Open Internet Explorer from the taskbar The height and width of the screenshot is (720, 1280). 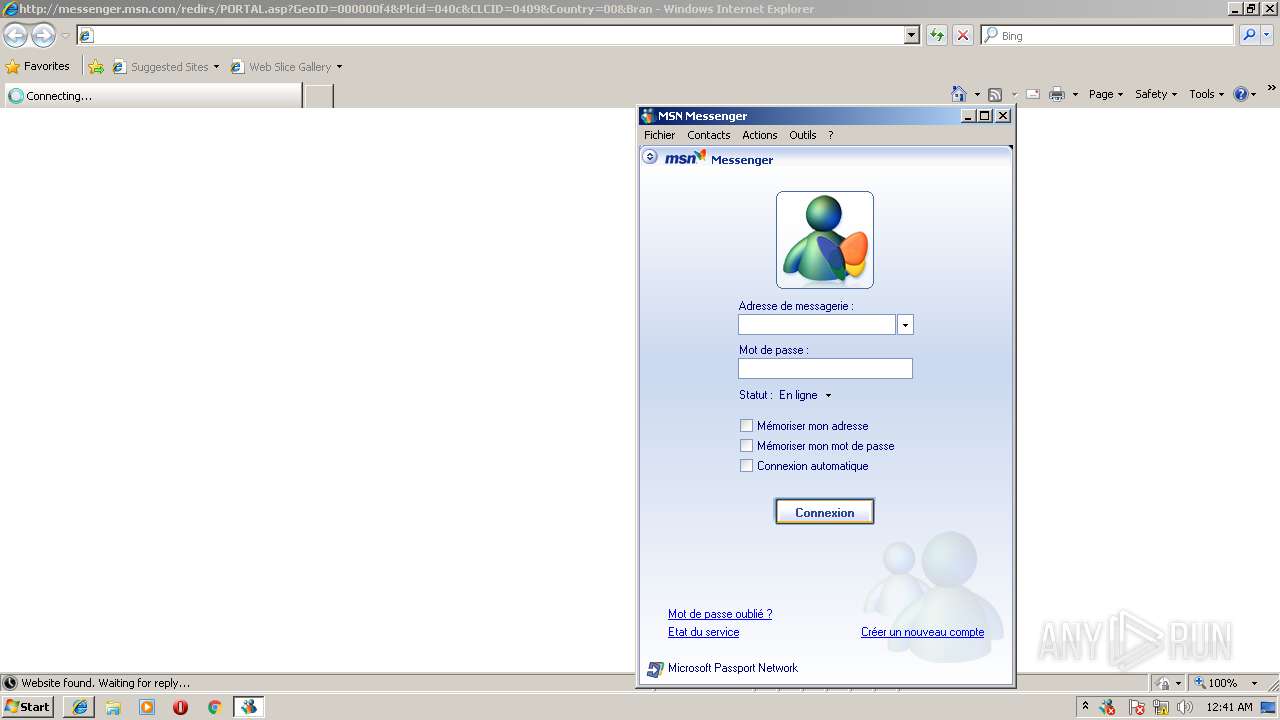coord(79,707)
